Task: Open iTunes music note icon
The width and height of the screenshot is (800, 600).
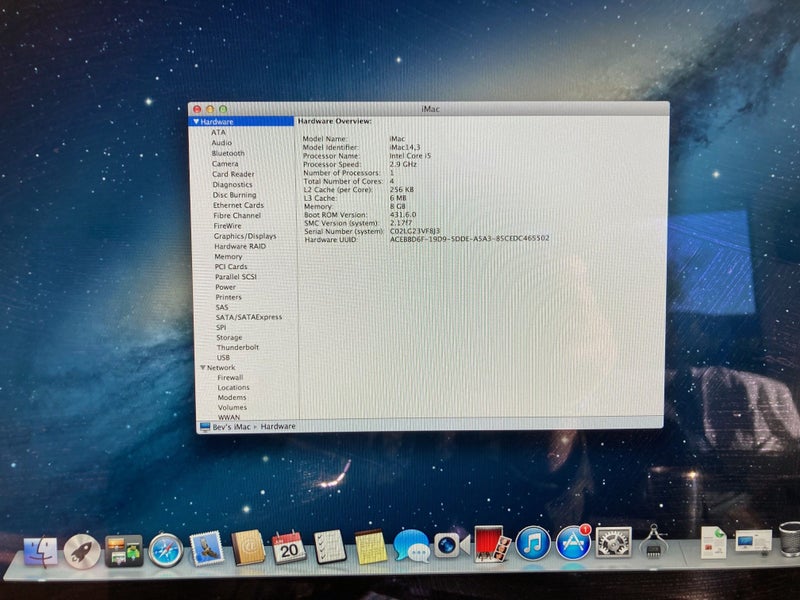Action: point(533,543)
